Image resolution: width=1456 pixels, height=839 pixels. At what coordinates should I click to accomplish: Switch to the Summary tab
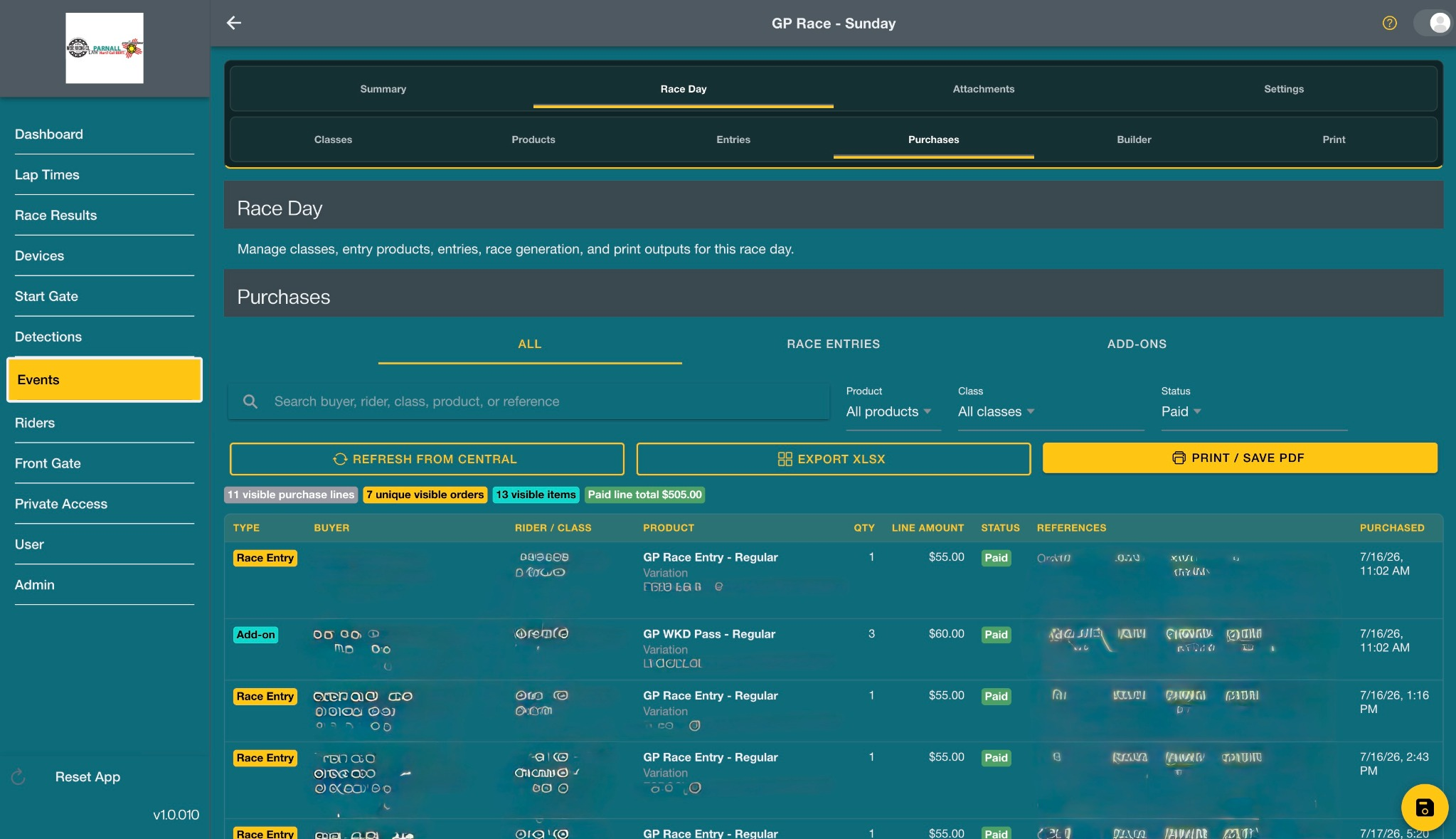(x=383, y=89)
